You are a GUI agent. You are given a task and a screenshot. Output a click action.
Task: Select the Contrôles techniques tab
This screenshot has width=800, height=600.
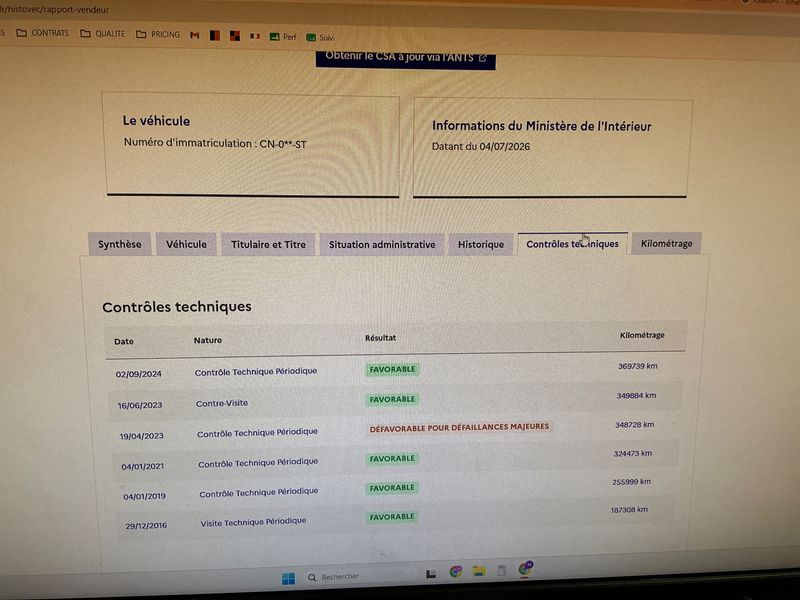(572, 243)
